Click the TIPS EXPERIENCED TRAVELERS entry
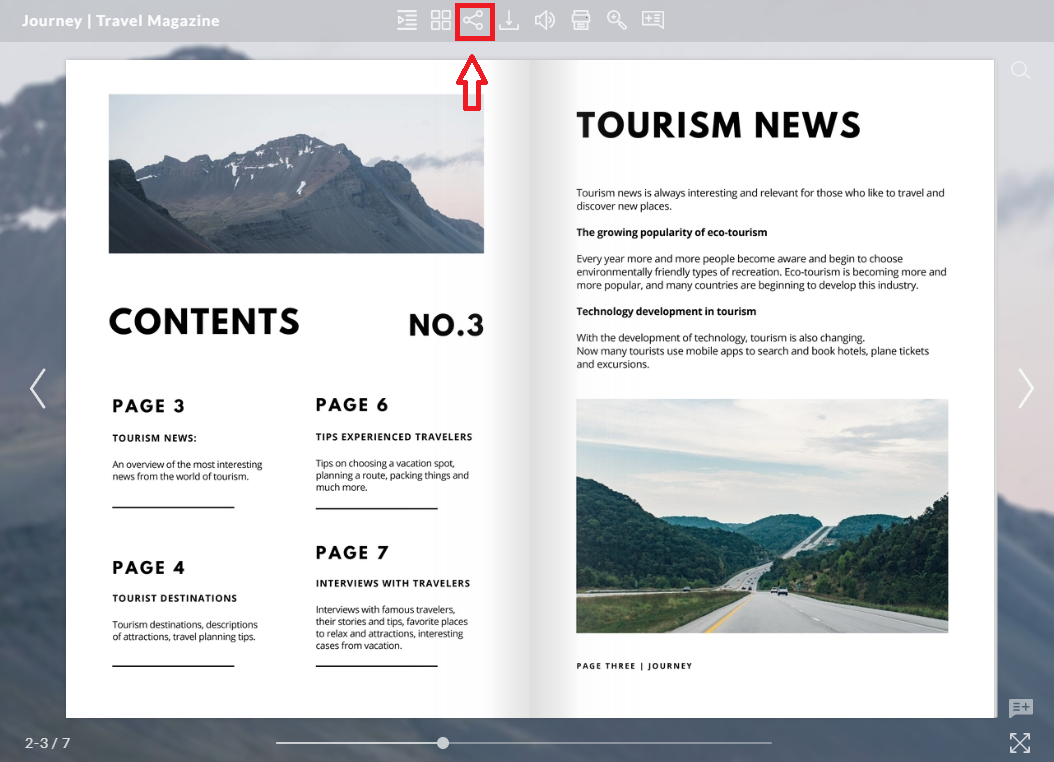The width and height of the screenshot is (1054, 762). 394,437
